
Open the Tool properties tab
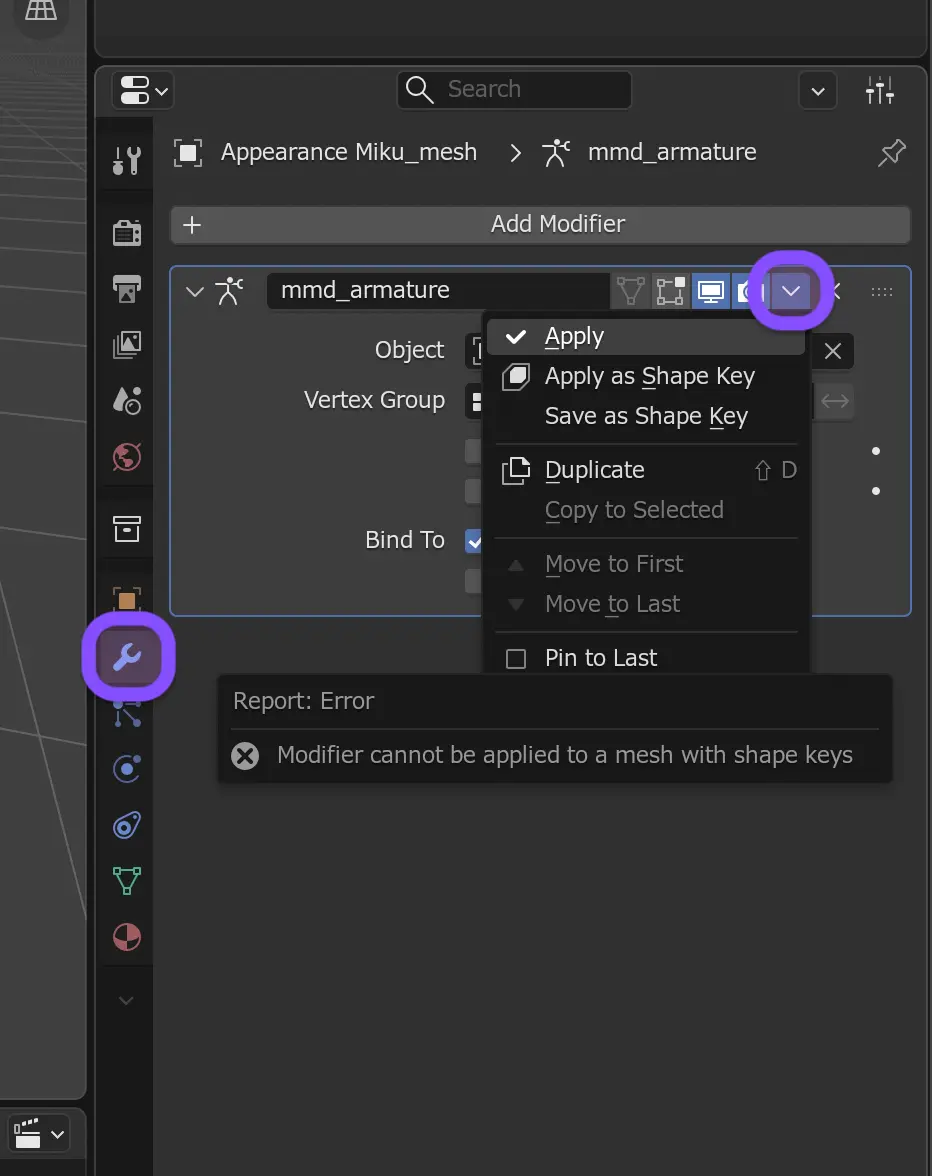(x=127, y=160)
